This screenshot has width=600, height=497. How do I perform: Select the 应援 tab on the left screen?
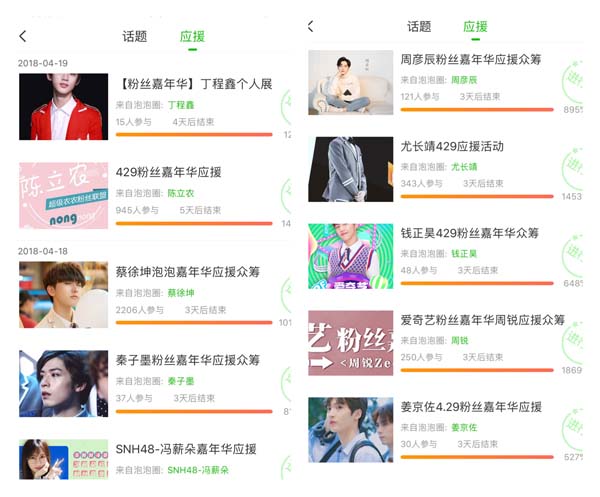tap(192, 37)
